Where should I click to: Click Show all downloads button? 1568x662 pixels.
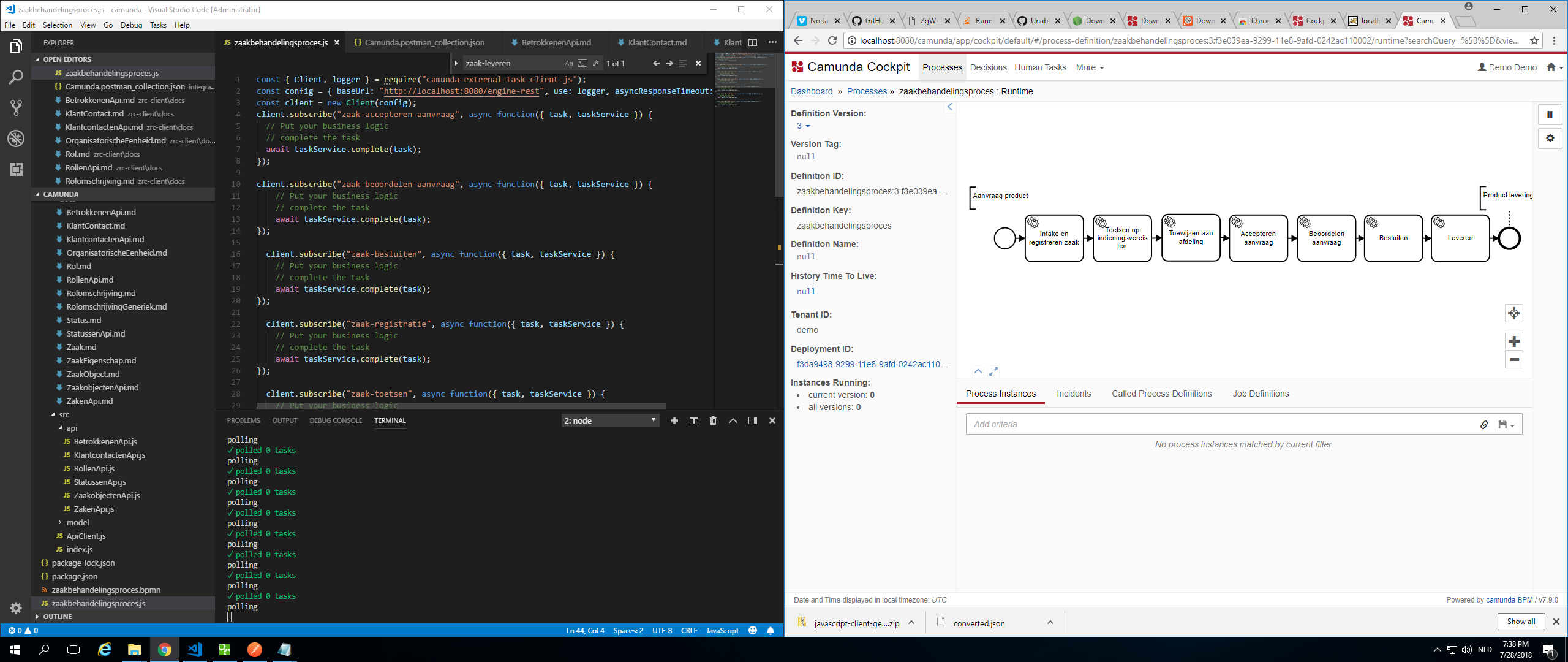(1521, 622)
